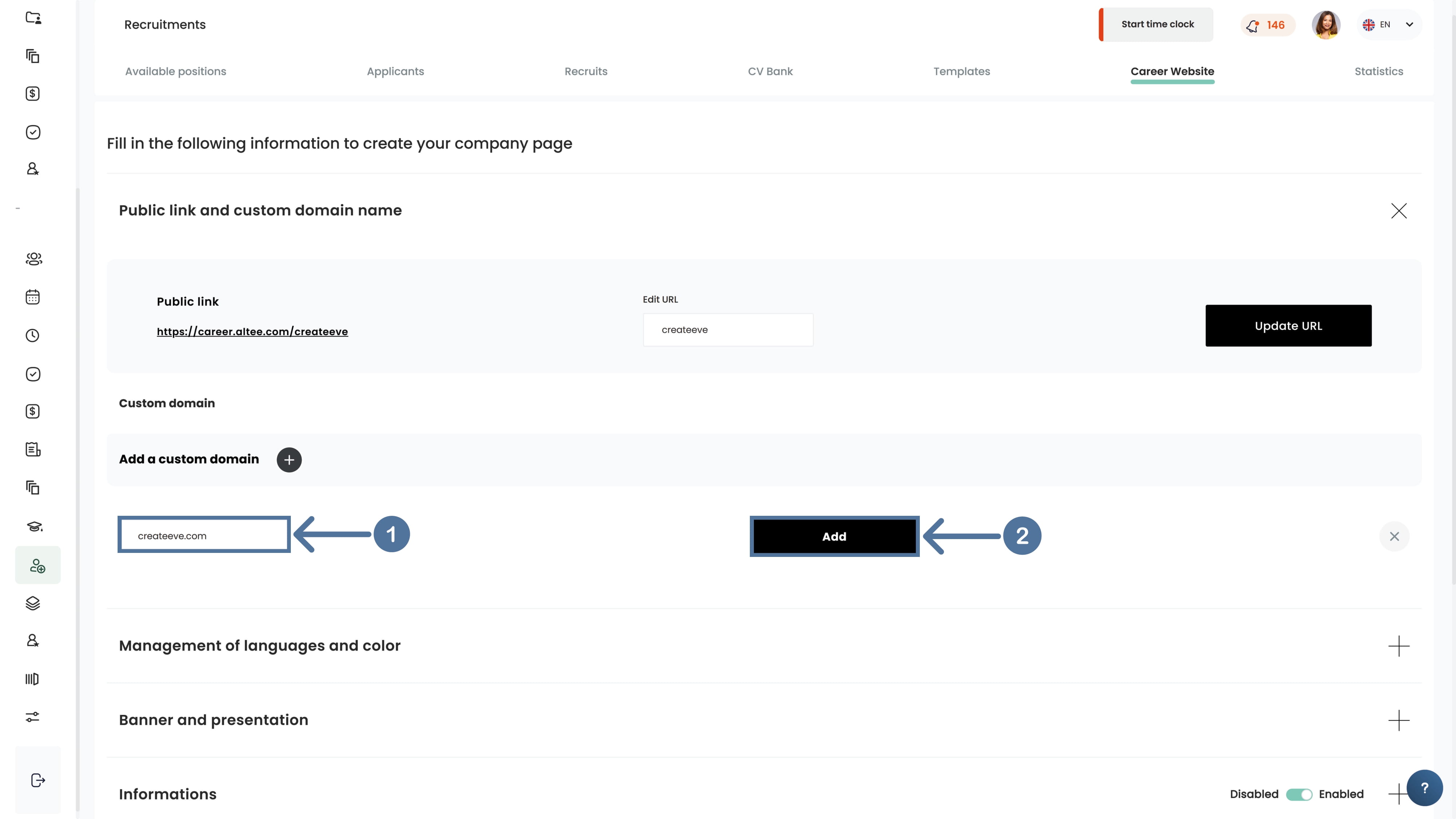Select the Career Website tab
1456x819 pixels.
(x=1172, y=72)
